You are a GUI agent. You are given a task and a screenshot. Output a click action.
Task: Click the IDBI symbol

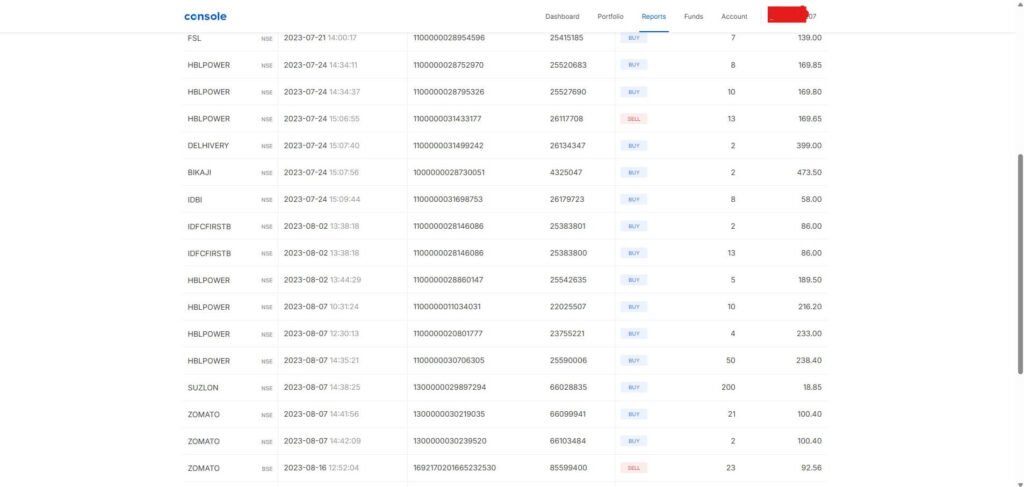195,199
